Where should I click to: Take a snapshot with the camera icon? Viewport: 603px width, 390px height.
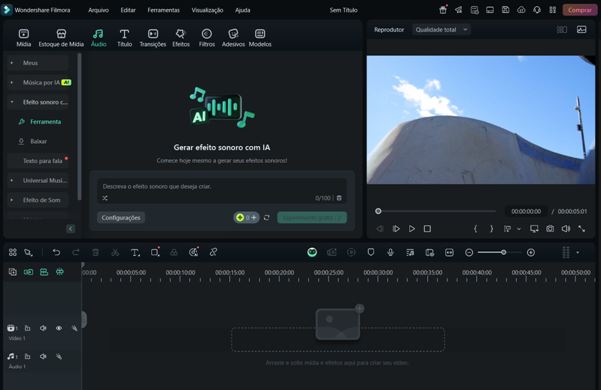(550, 229)
